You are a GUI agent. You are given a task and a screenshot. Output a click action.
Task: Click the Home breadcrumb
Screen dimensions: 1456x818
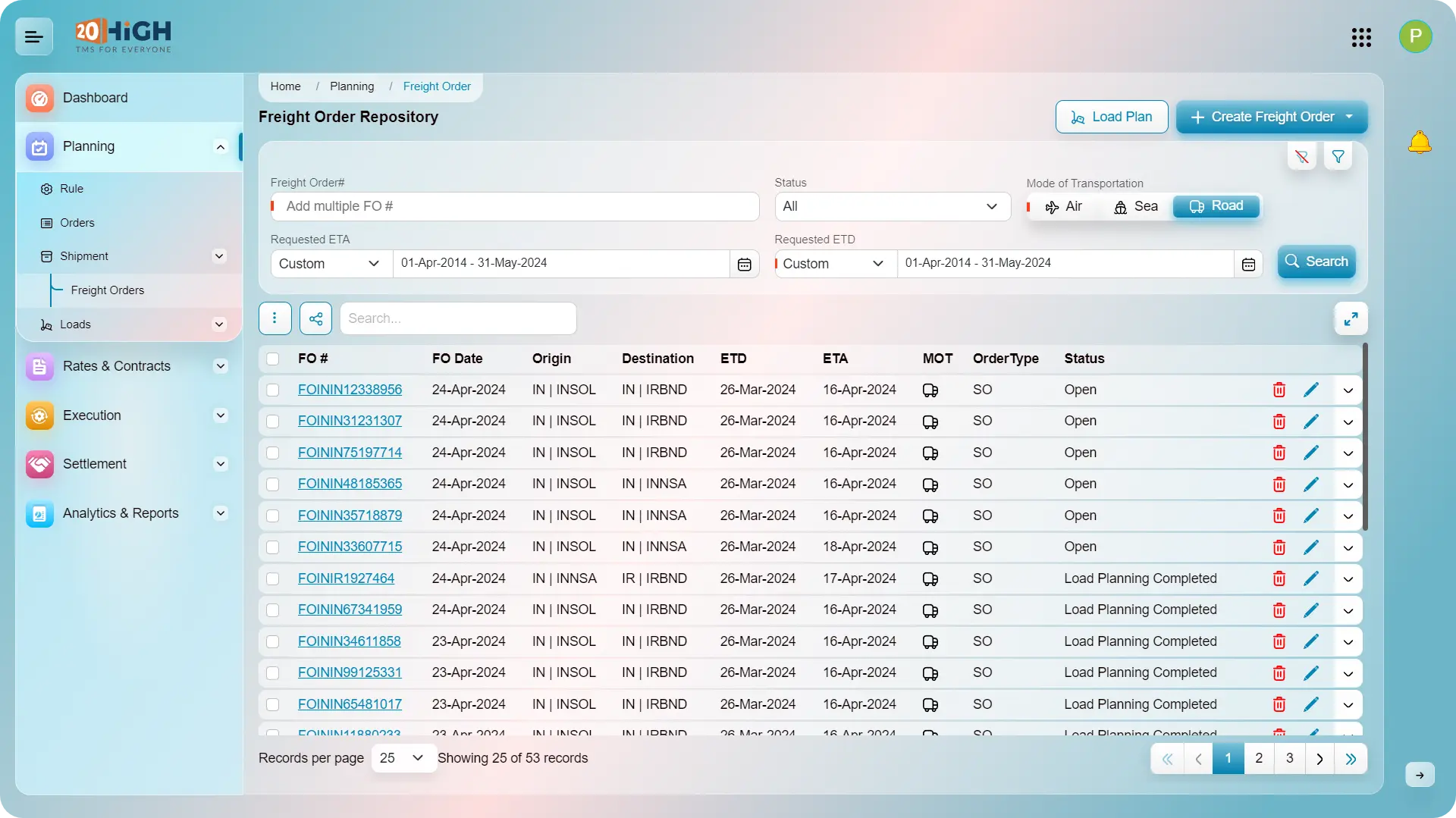click(285, 86)
